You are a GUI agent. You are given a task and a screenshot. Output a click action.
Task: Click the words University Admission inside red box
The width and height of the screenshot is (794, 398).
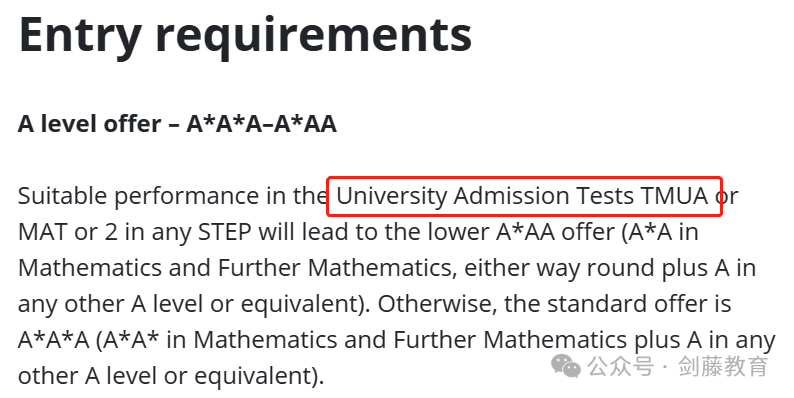point(453,196)
